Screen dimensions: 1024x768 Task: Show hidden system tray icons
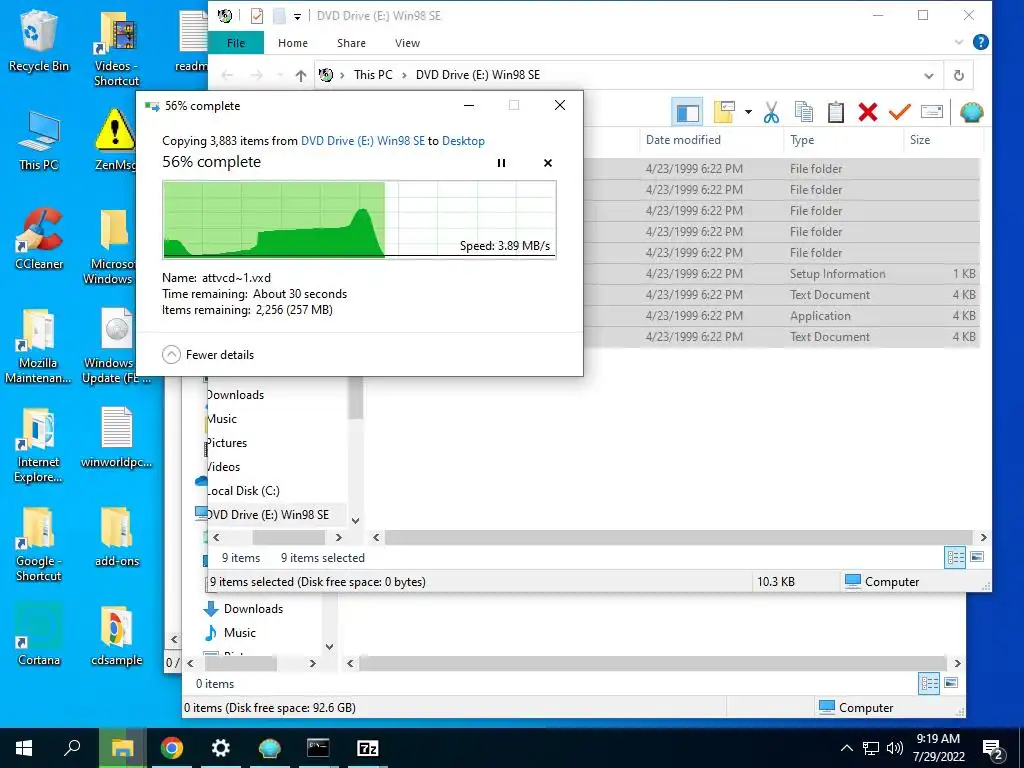click(846, 748)
